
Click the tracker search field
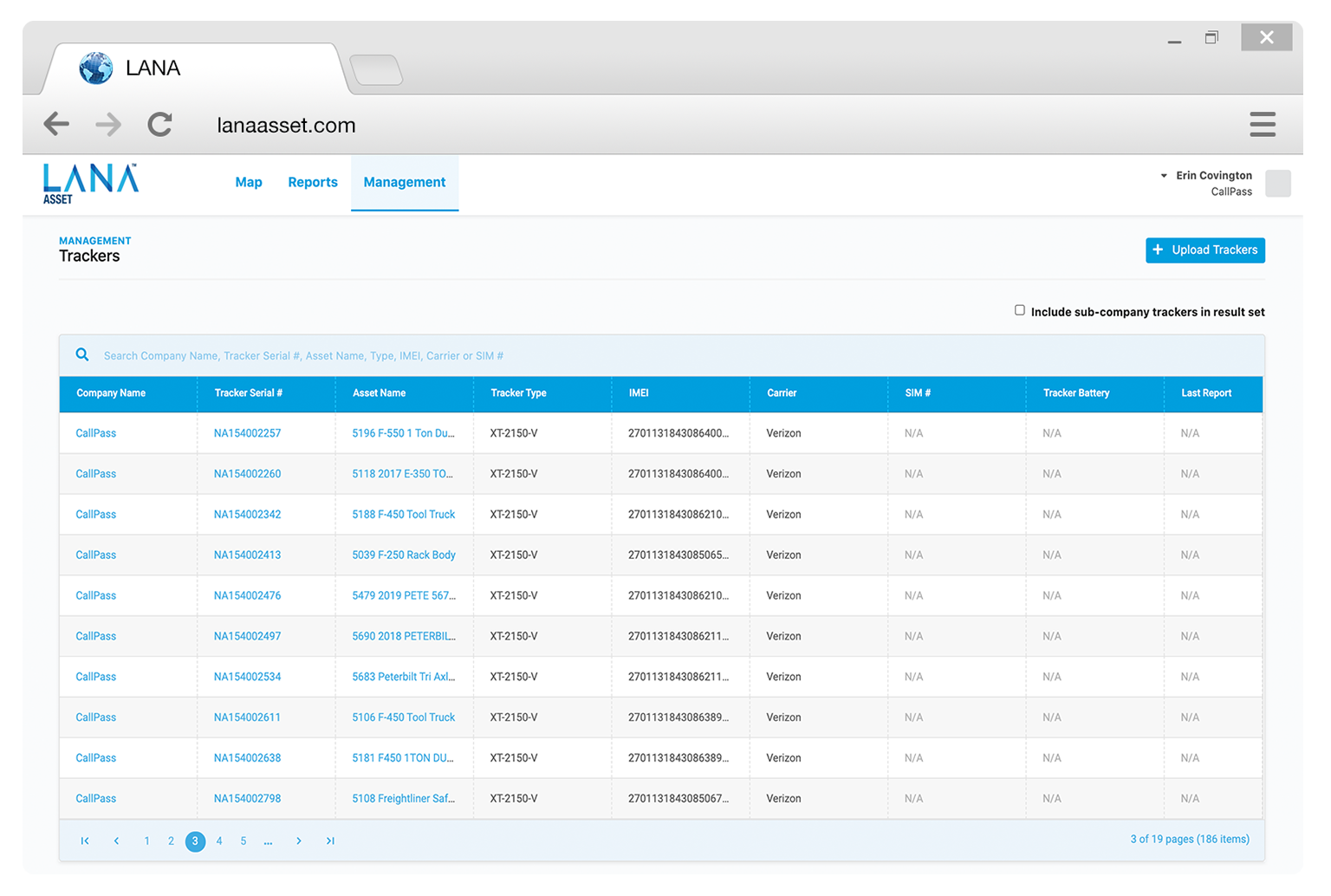pos(661,355)
